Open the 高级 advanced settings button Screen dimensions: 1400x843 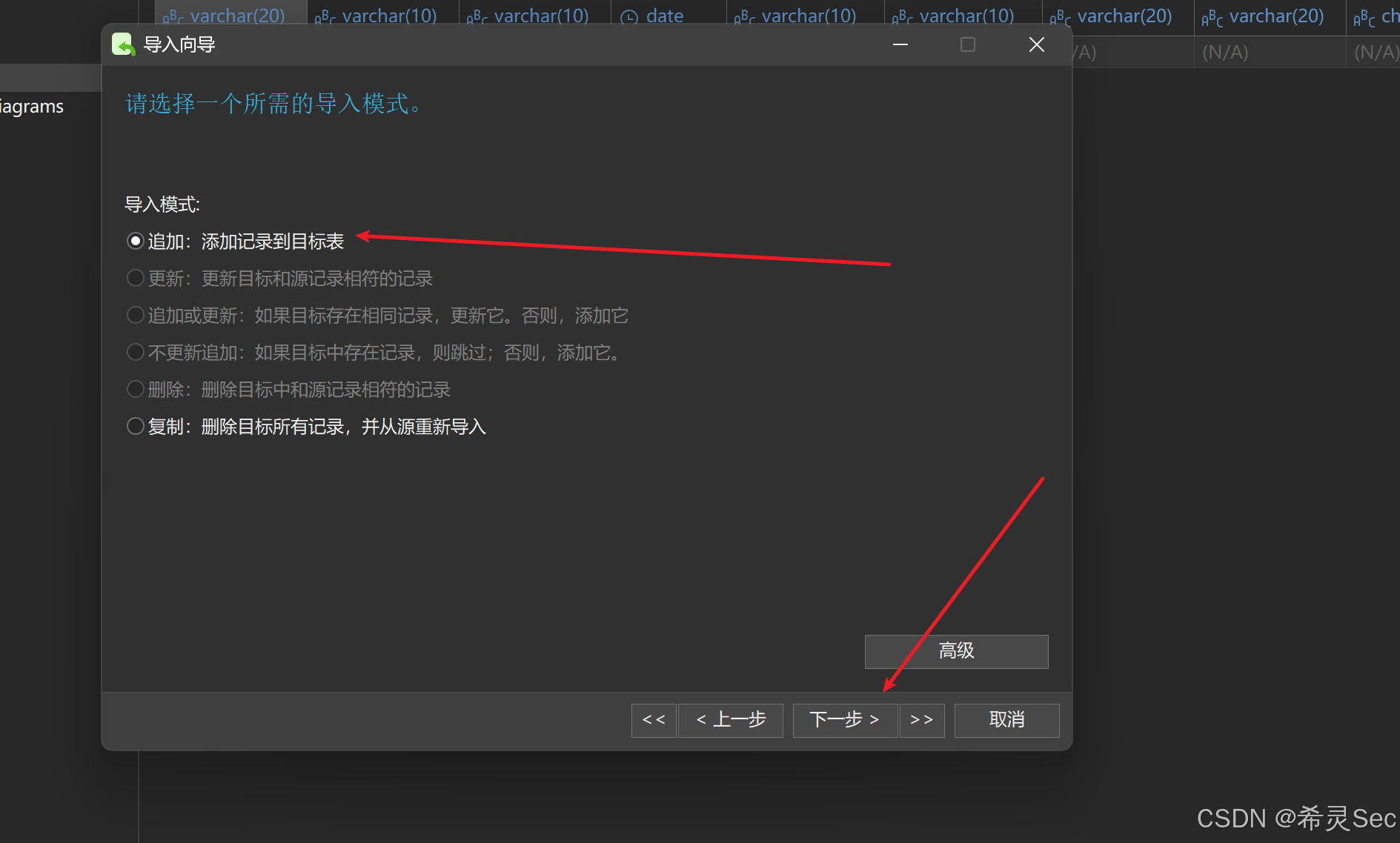tap(956, 651)
